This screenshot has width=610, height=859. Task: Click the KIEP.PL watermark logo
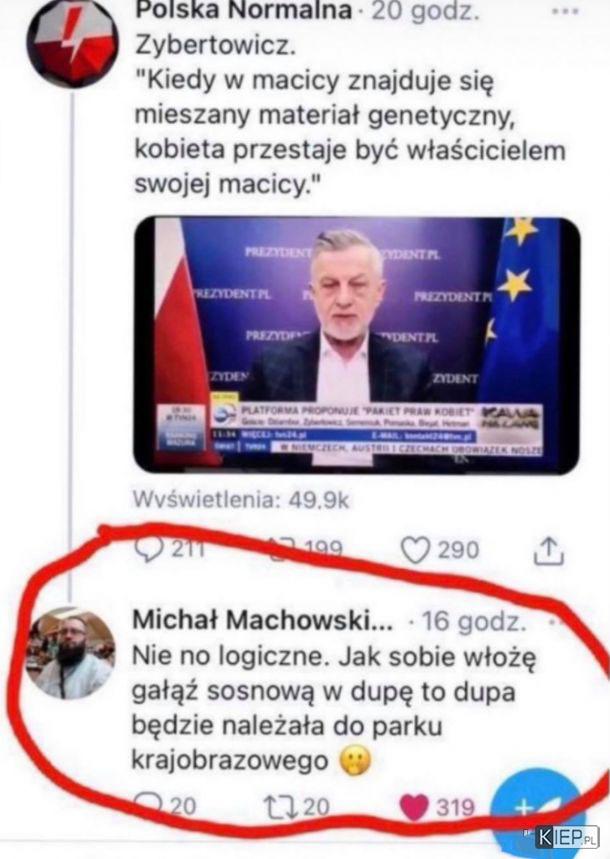tap(567, 837)
